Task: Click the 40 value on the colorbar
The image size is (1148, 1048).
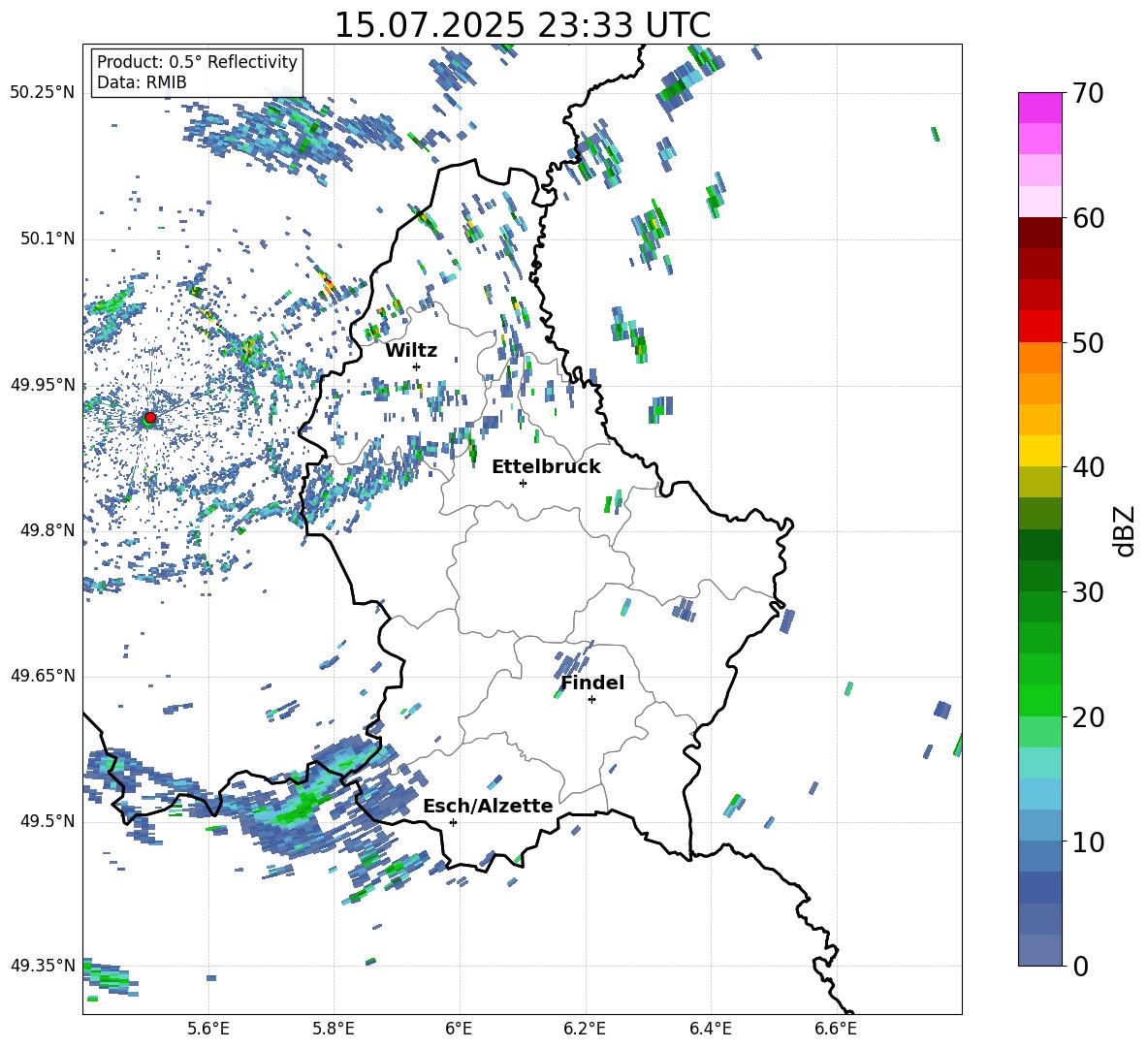Action: [1088, 467]
